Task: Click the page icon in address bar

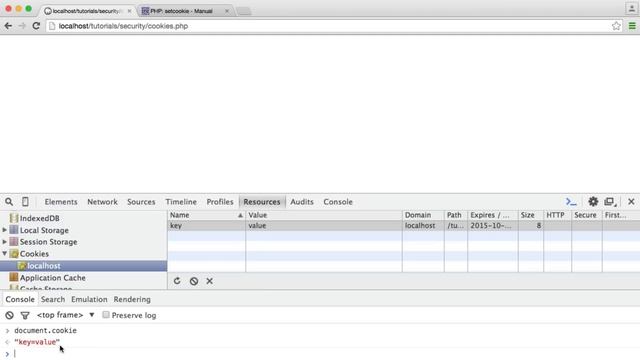Action: (52, 26)
